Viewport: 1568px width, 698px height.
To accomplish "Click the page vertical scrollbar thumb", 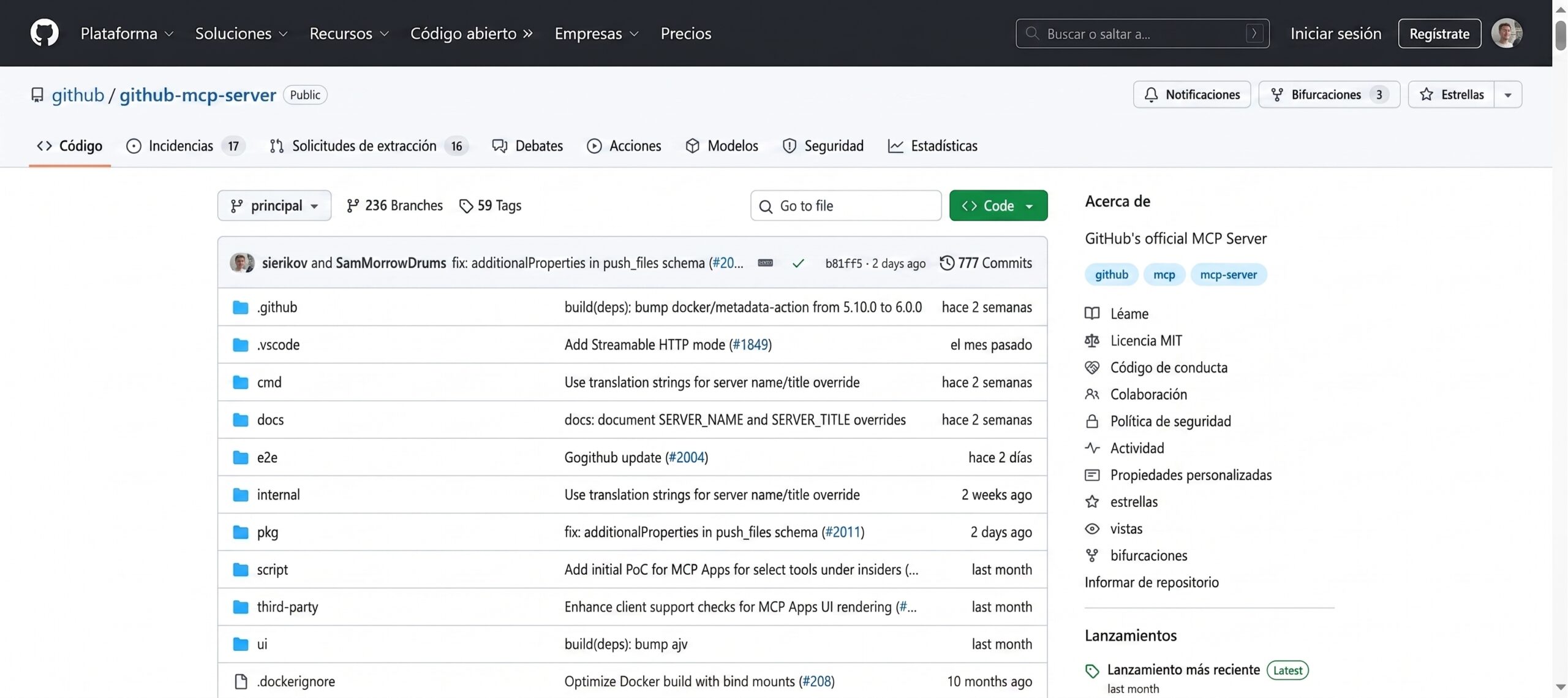I will tap(1561, 36).
